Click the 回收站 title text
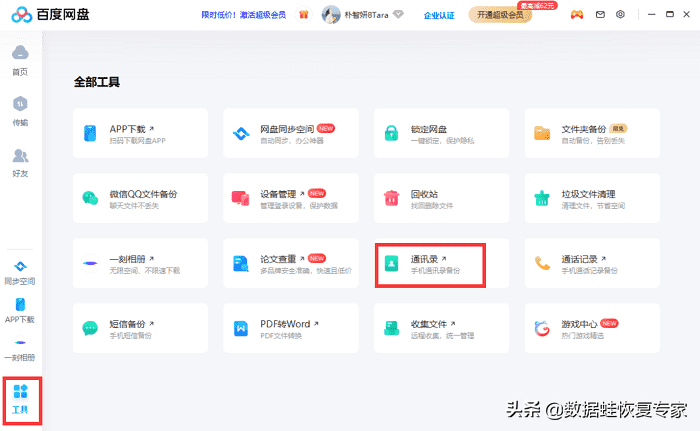This screenshot has width=700, height=431. [x=424, y=194]
